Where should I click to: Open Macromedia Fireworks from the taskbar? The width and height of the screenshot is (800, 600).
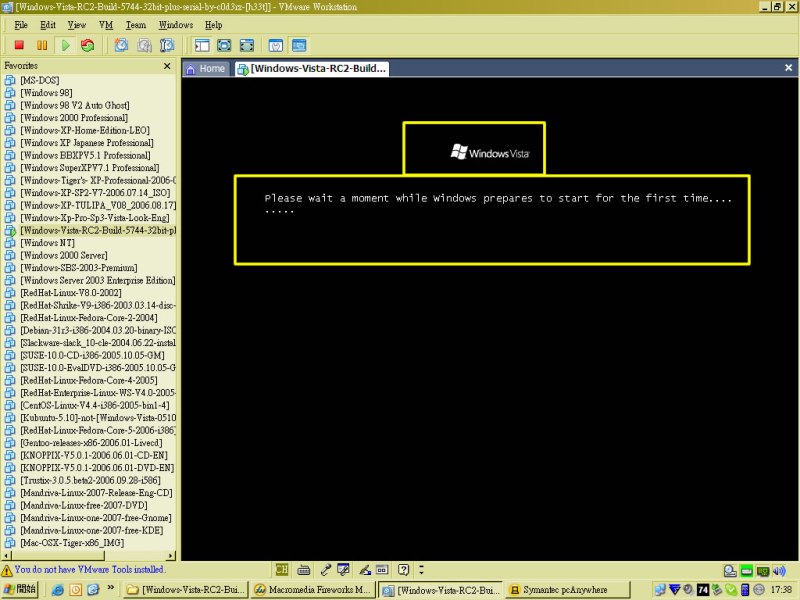click(x=313, y=590)
